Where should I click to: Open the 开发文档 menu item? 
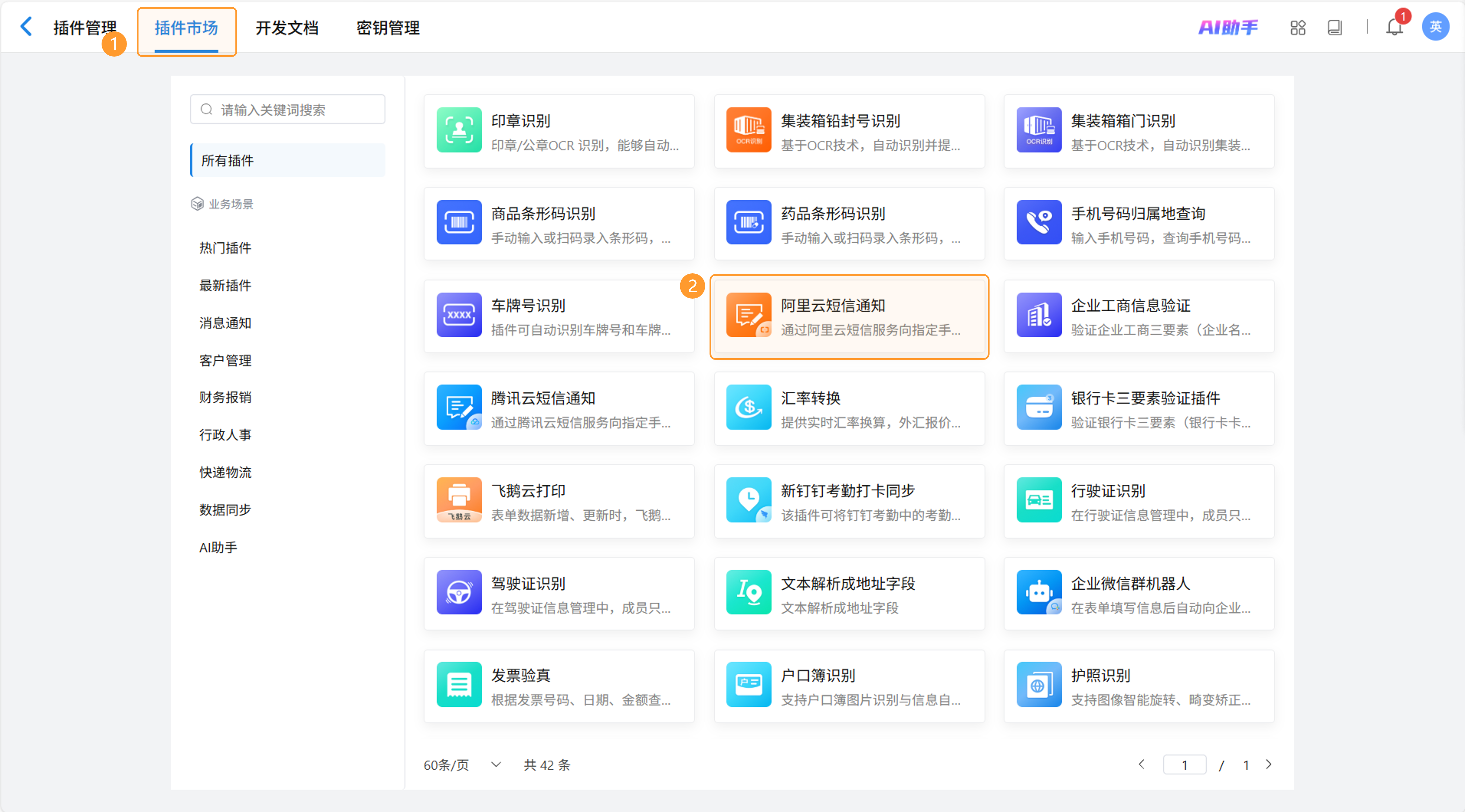coord(287,27)
